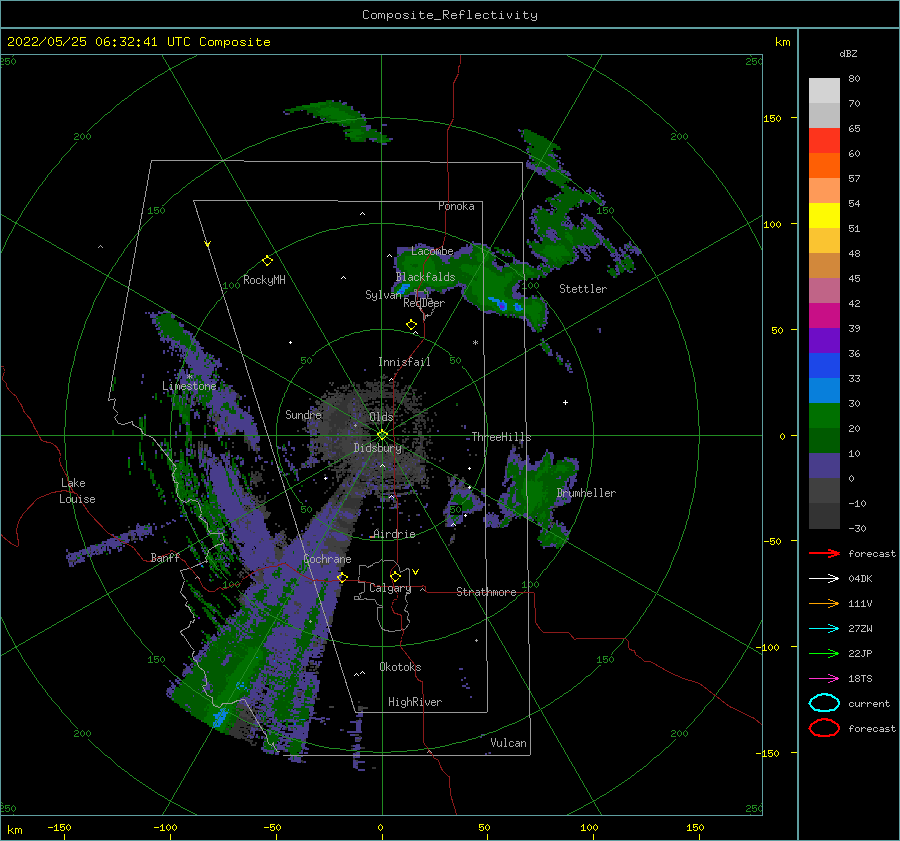
Task: Pick the red 60-65 dBZ swatch
Action: (824, 141)
